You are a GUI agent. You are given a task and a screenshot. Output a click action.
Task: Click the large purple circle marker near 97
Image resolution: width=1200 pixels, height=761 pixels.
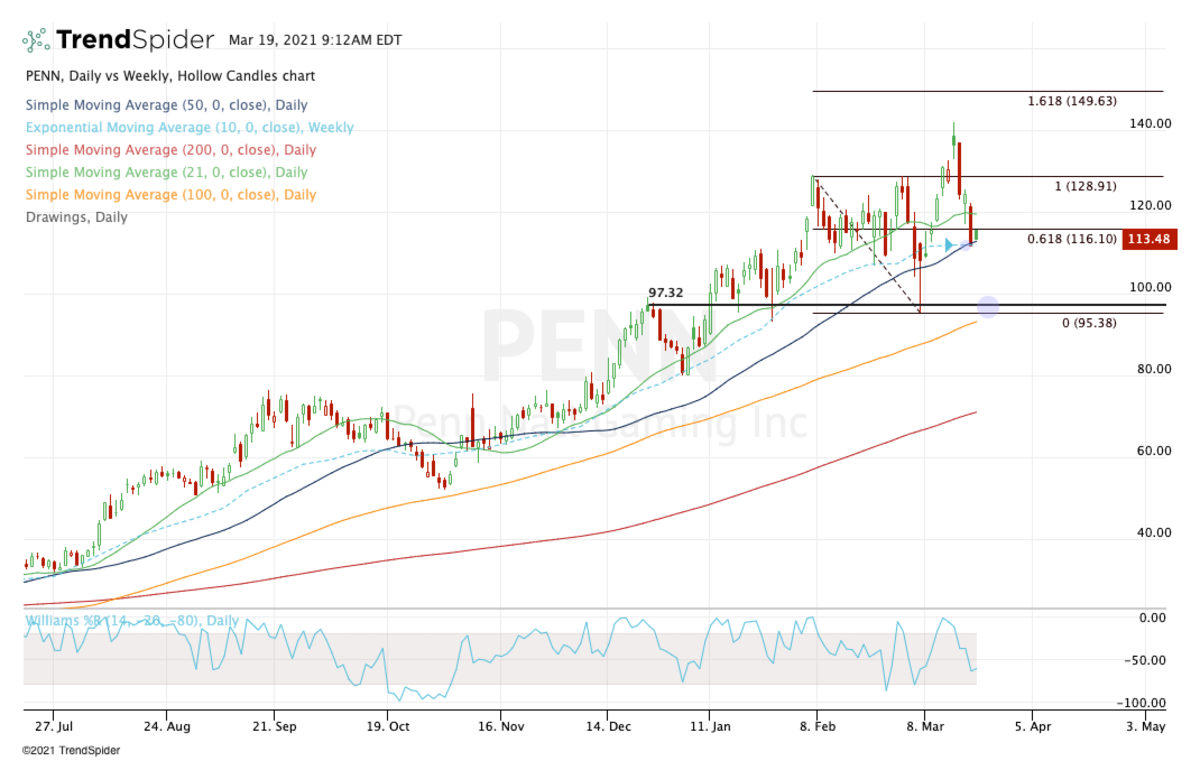[x=988, y=307]
